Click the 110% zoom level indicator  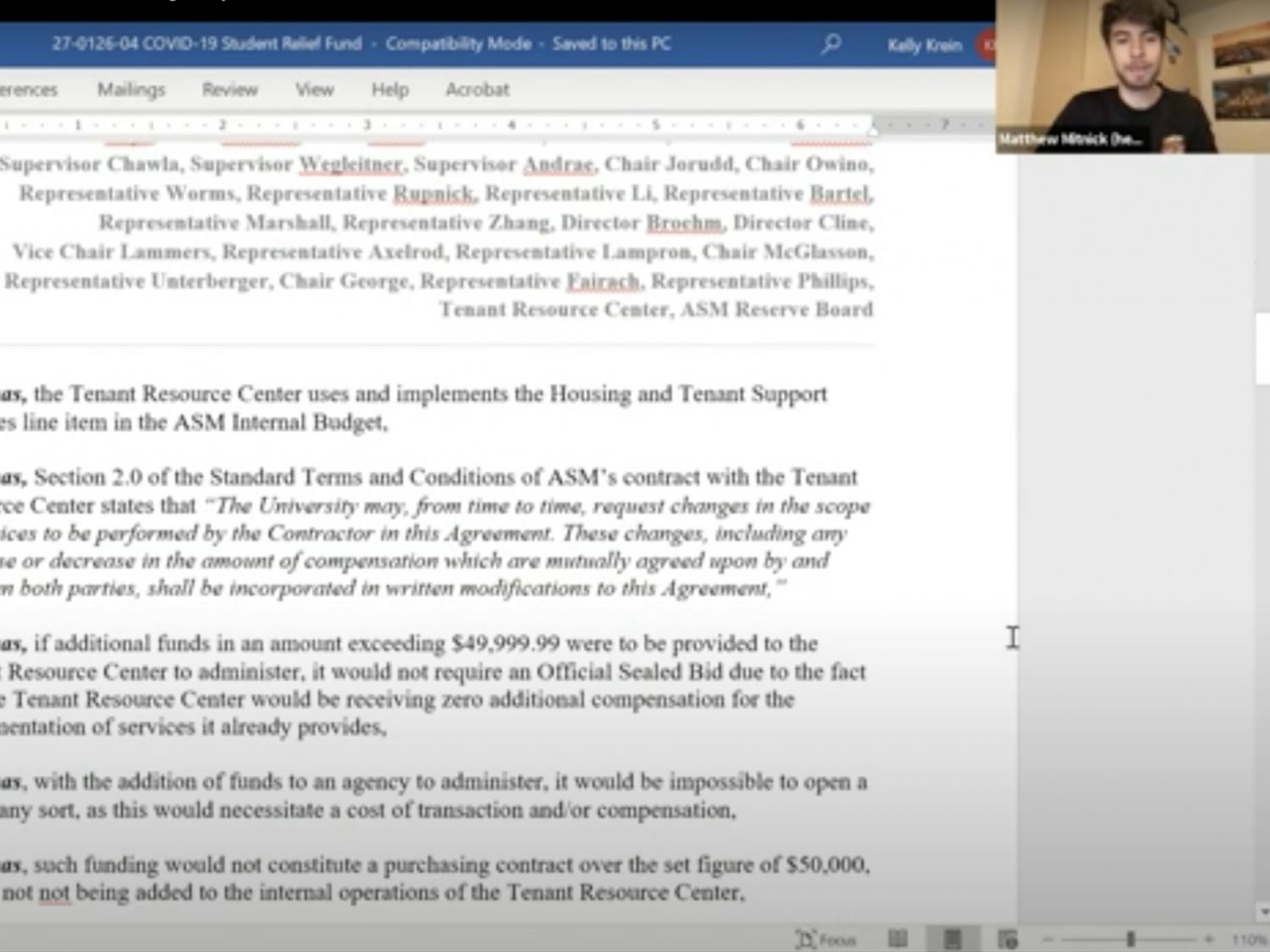point(1250,939)
